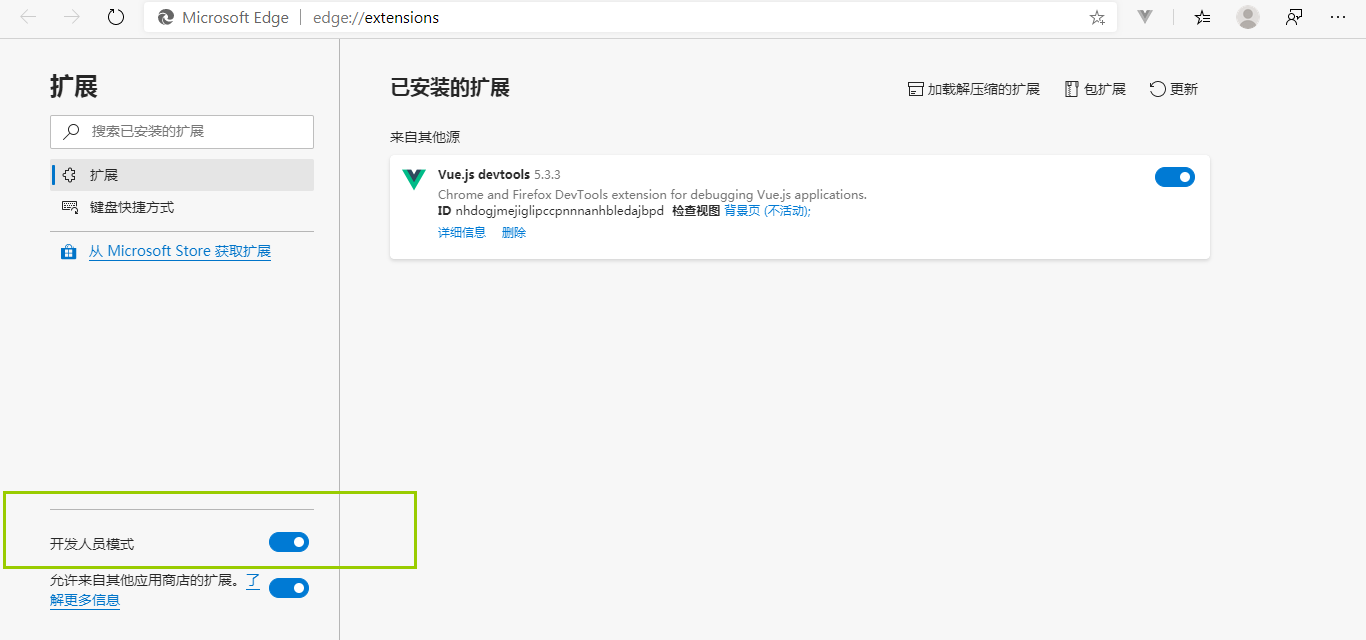Screen dimensions: 1366x640
Task: Click the search magnifier icon
Action: [x=71, y=131]
